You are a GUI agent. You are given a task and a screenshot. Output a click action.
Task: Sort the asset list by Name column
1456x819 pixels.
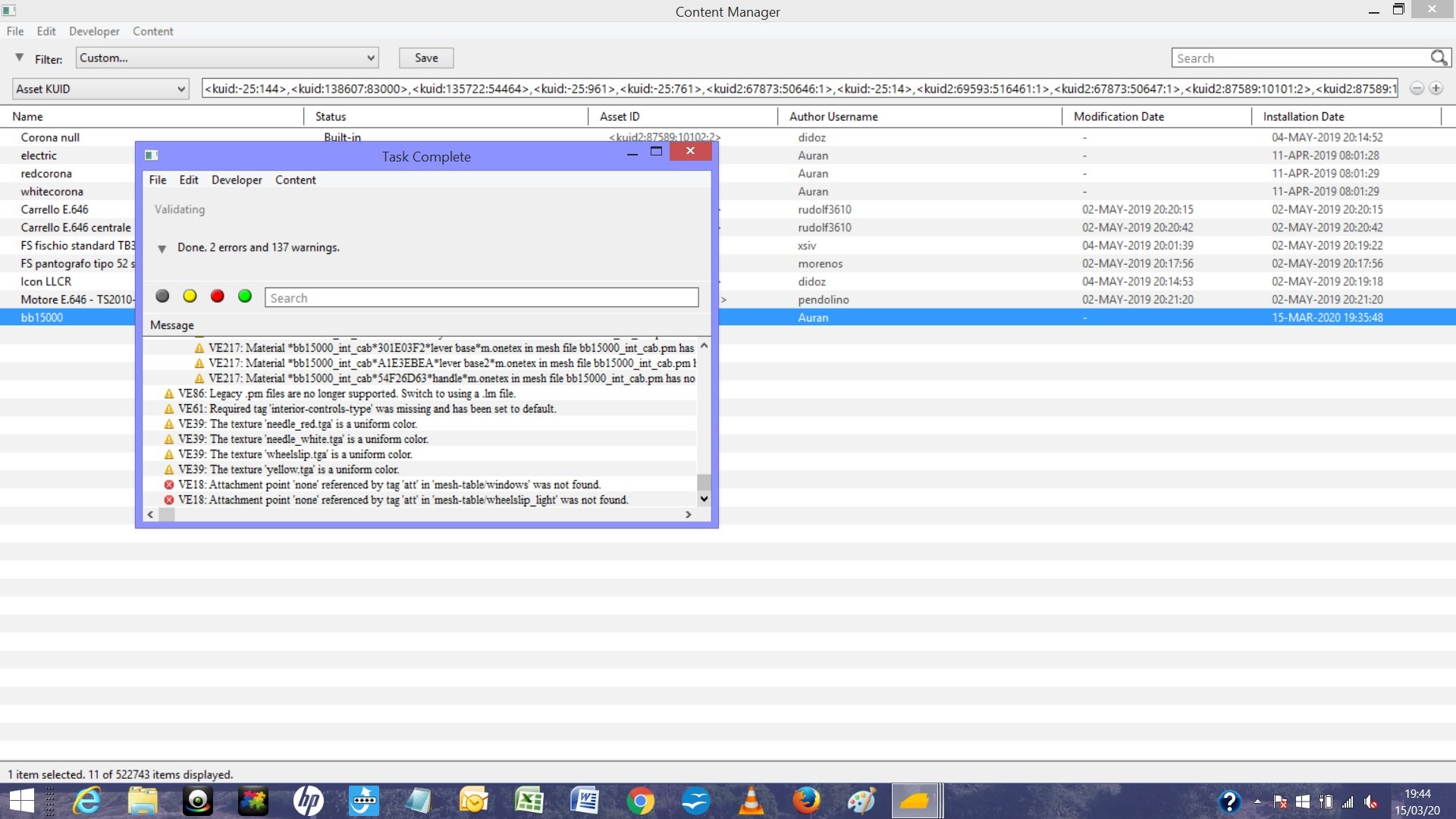point(152,116)
